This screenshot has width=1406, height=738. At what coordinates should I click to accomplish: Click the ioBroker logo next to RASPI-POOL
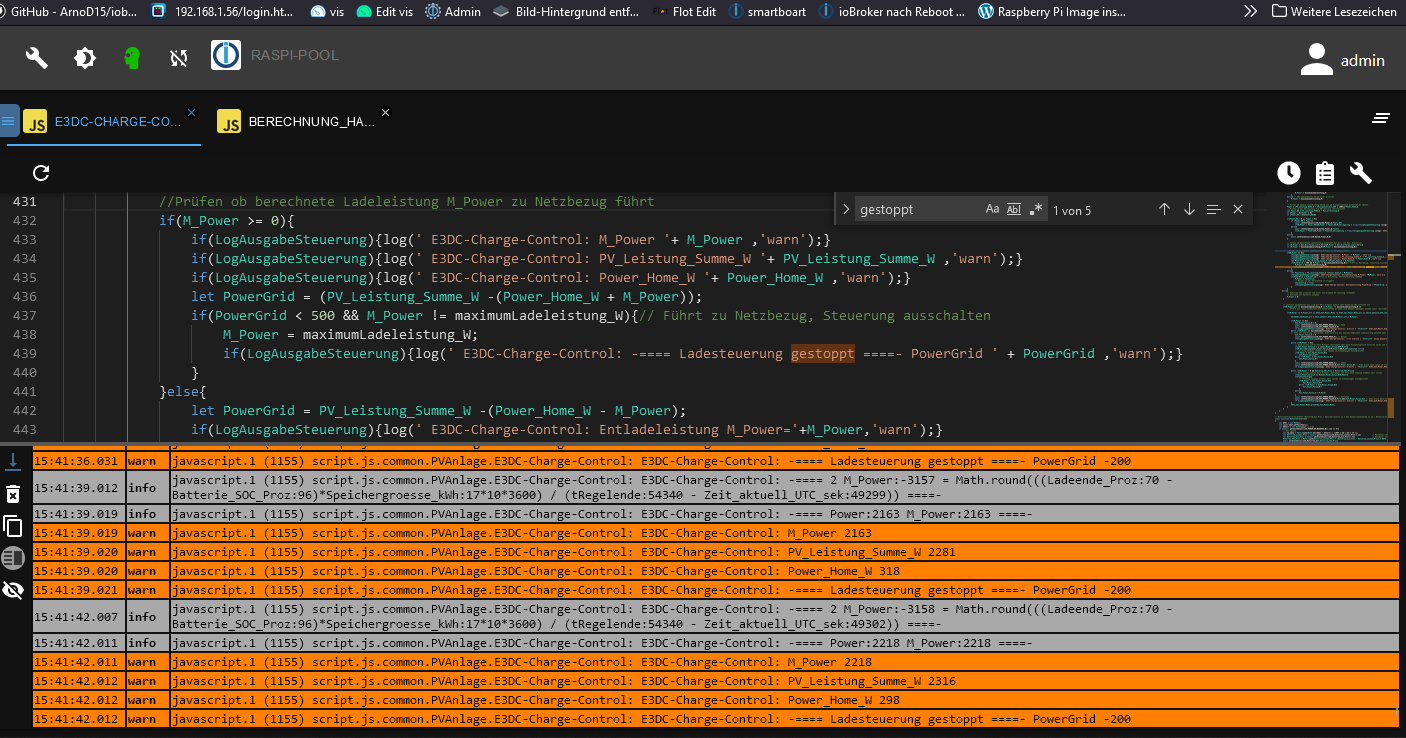(x=226, y=55)
